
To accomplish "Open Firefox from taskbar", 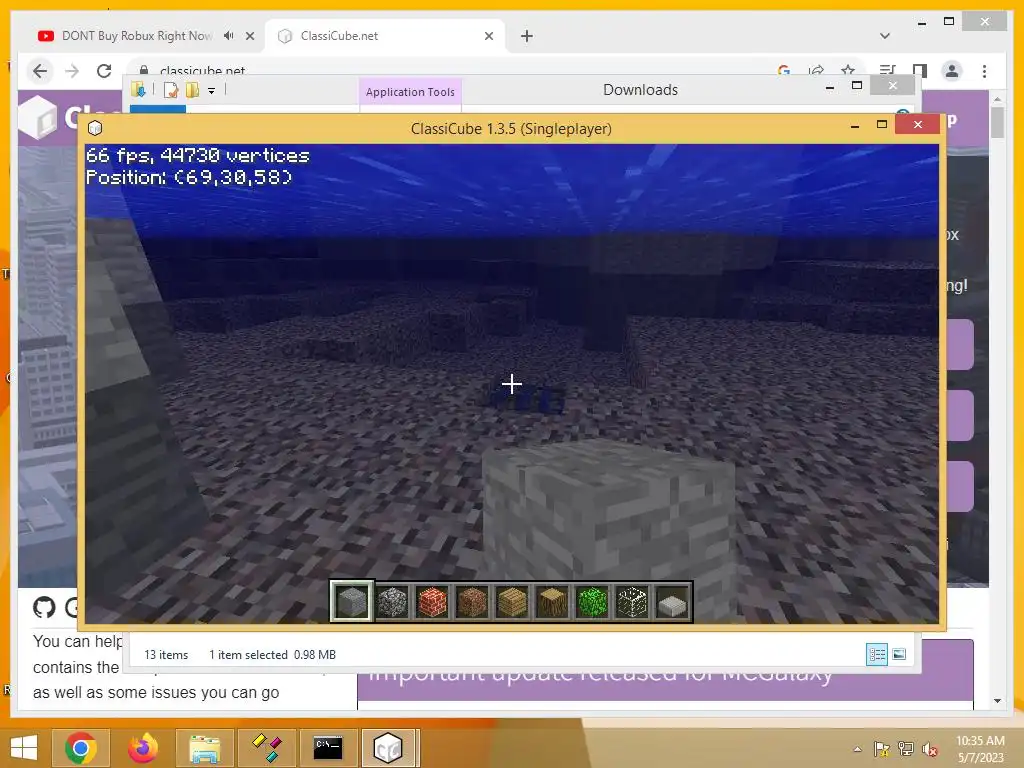I will click(143, 748).
